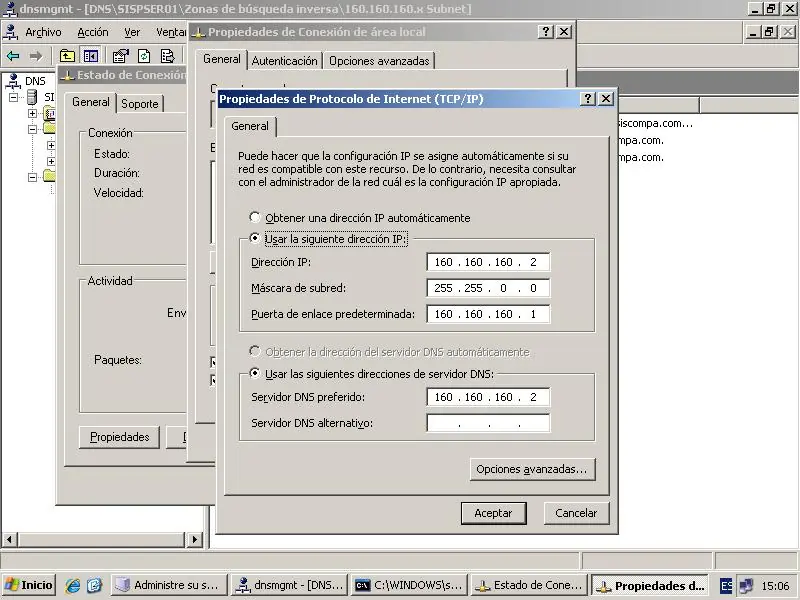Switch to the Autenticación tab

(x=285, y=61)
